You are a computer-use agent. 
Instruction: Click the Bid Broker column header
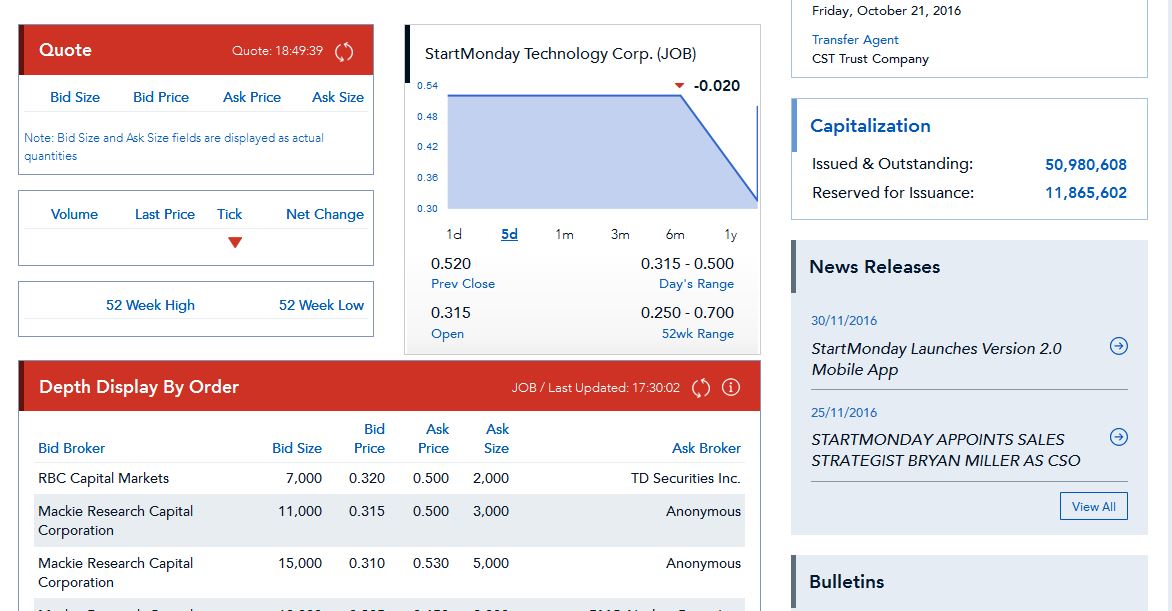click(71, 448)
